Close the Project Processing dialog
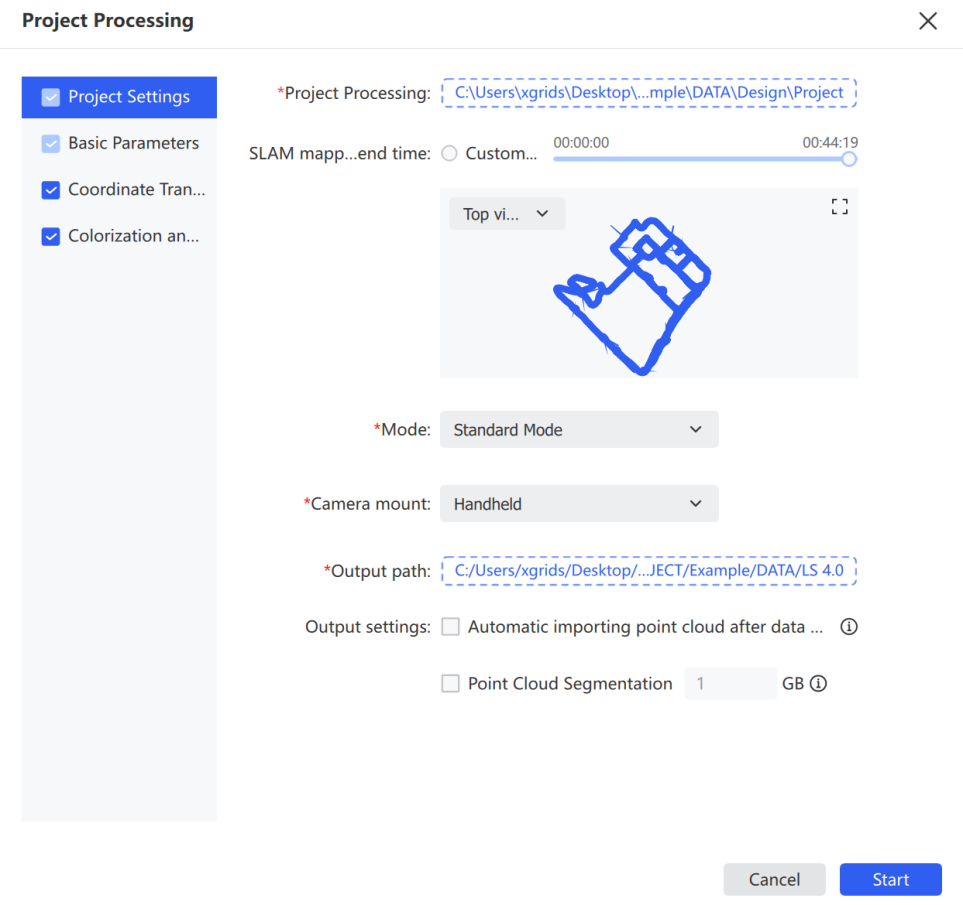 pos(927,21)
